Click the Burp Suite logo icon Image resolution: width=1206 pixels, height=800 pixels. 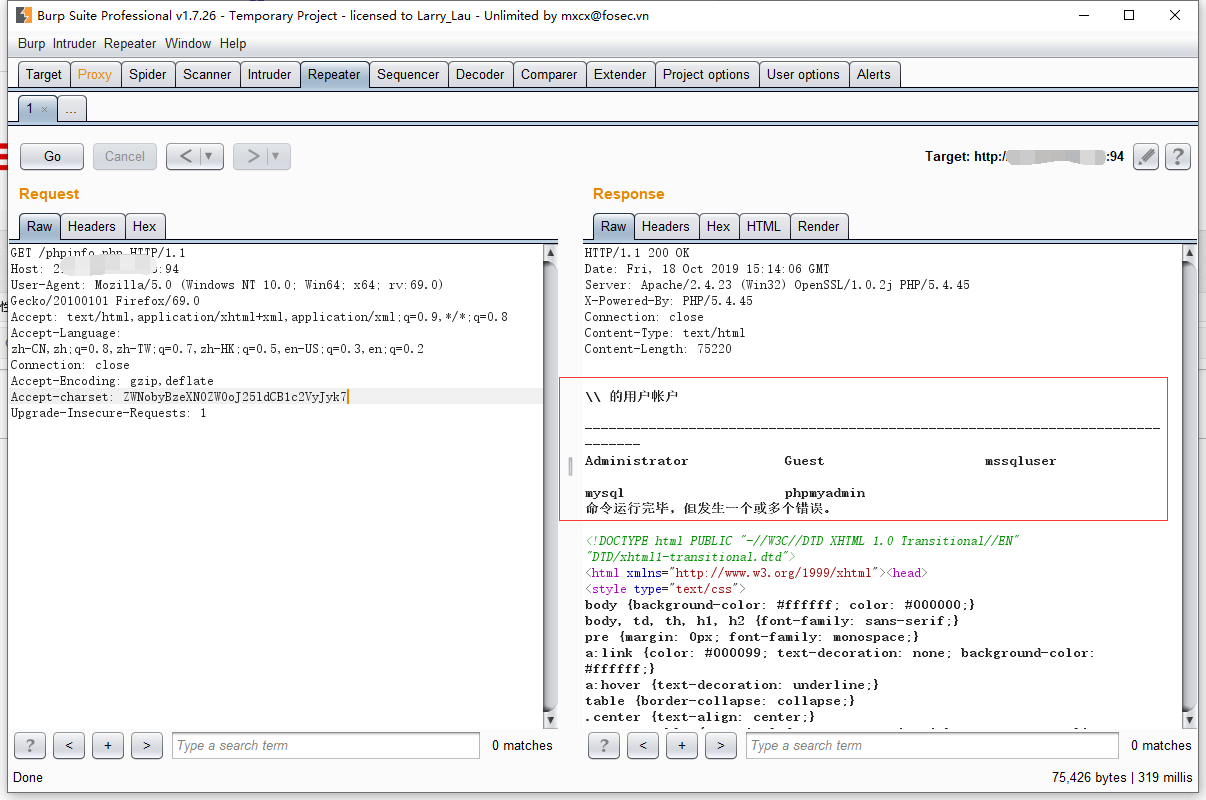(23, 15)
